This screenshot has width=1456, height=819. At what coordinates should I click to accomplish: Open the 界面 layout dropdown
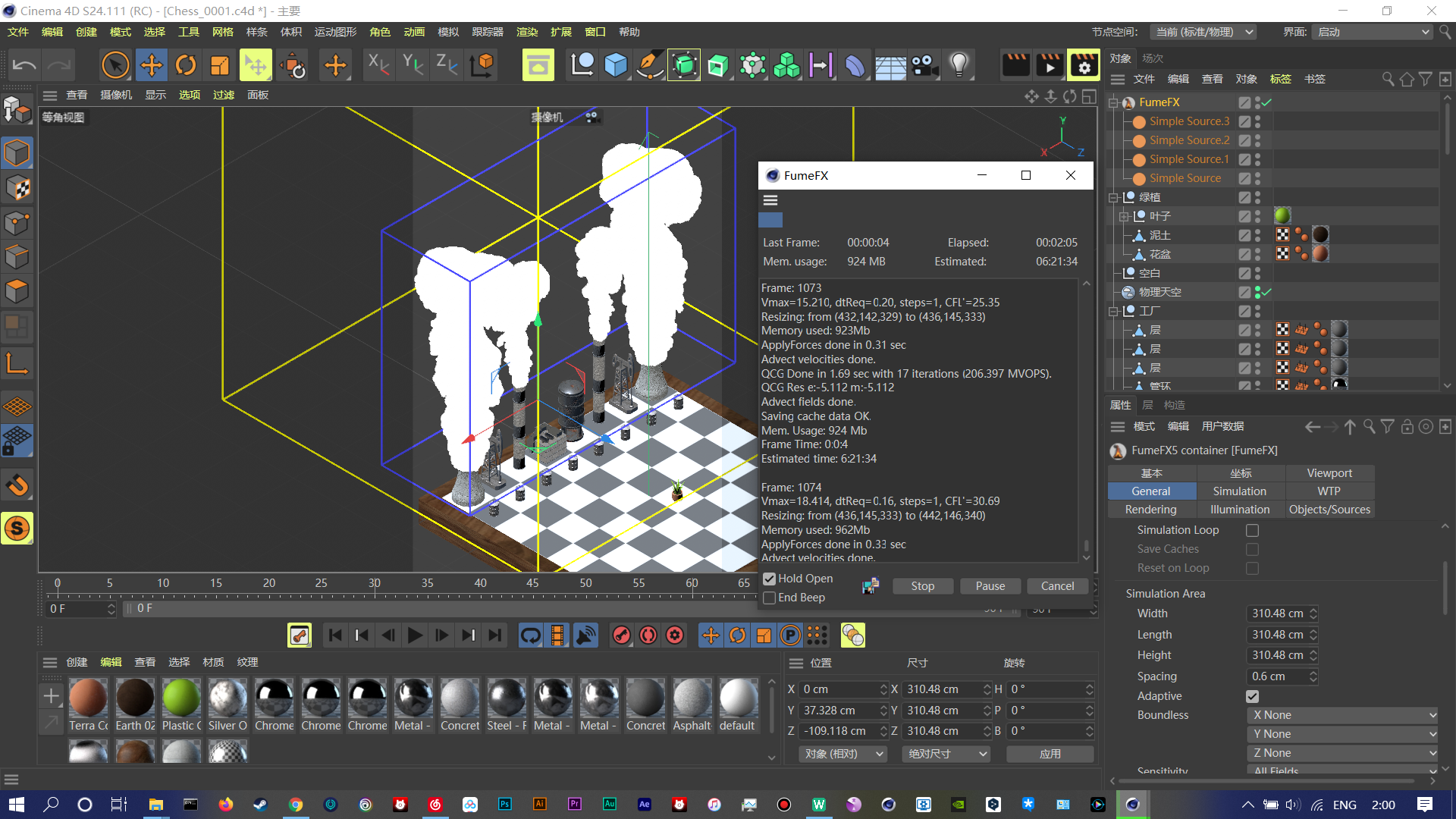click(1373, 32)
